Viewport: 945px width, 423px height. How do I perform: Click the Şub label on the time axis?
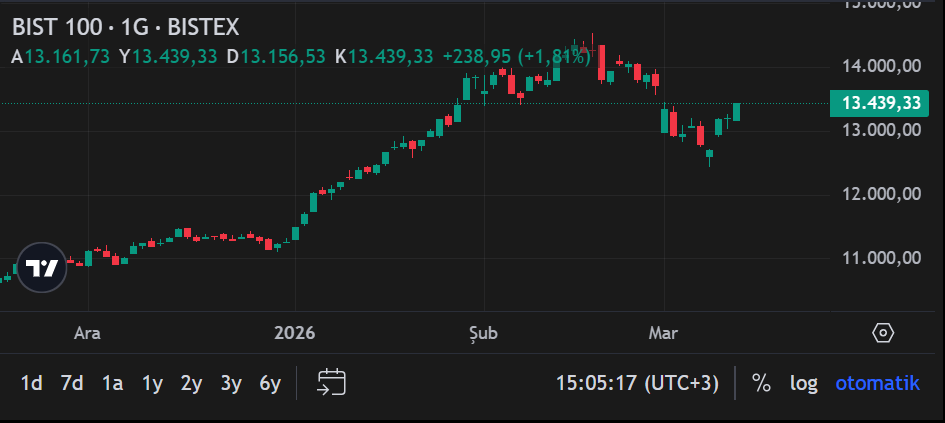coord(484,333)
